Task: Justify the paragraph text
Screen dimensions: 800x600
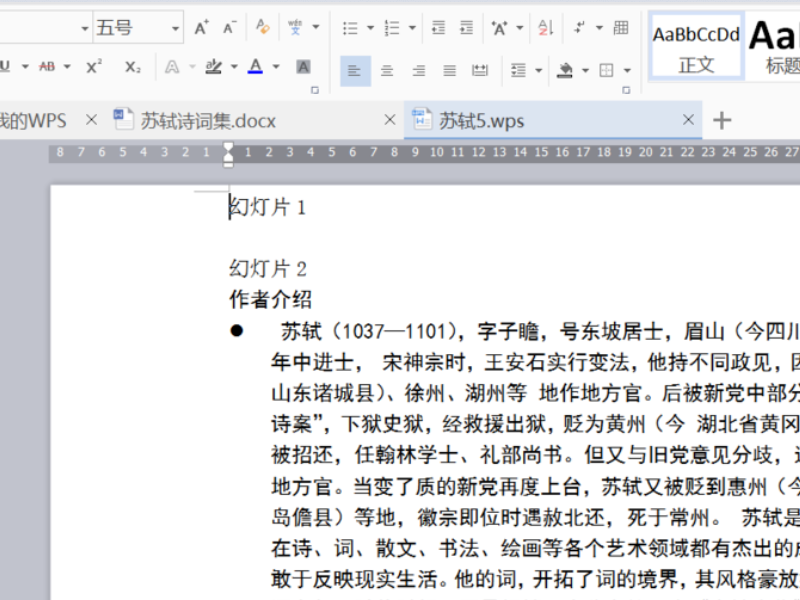Action: (449, 70)
